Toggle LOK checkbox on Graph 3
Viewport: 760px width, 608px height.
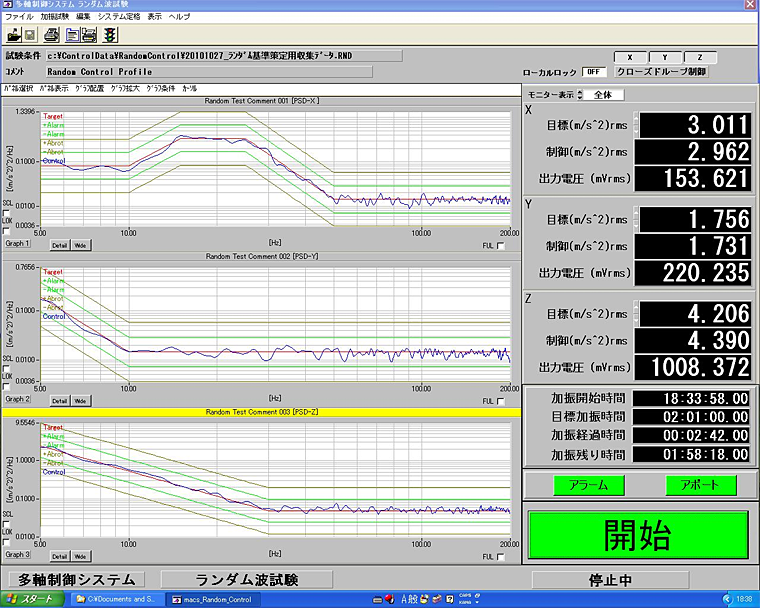pyautogui.click(x=6, y=542)
